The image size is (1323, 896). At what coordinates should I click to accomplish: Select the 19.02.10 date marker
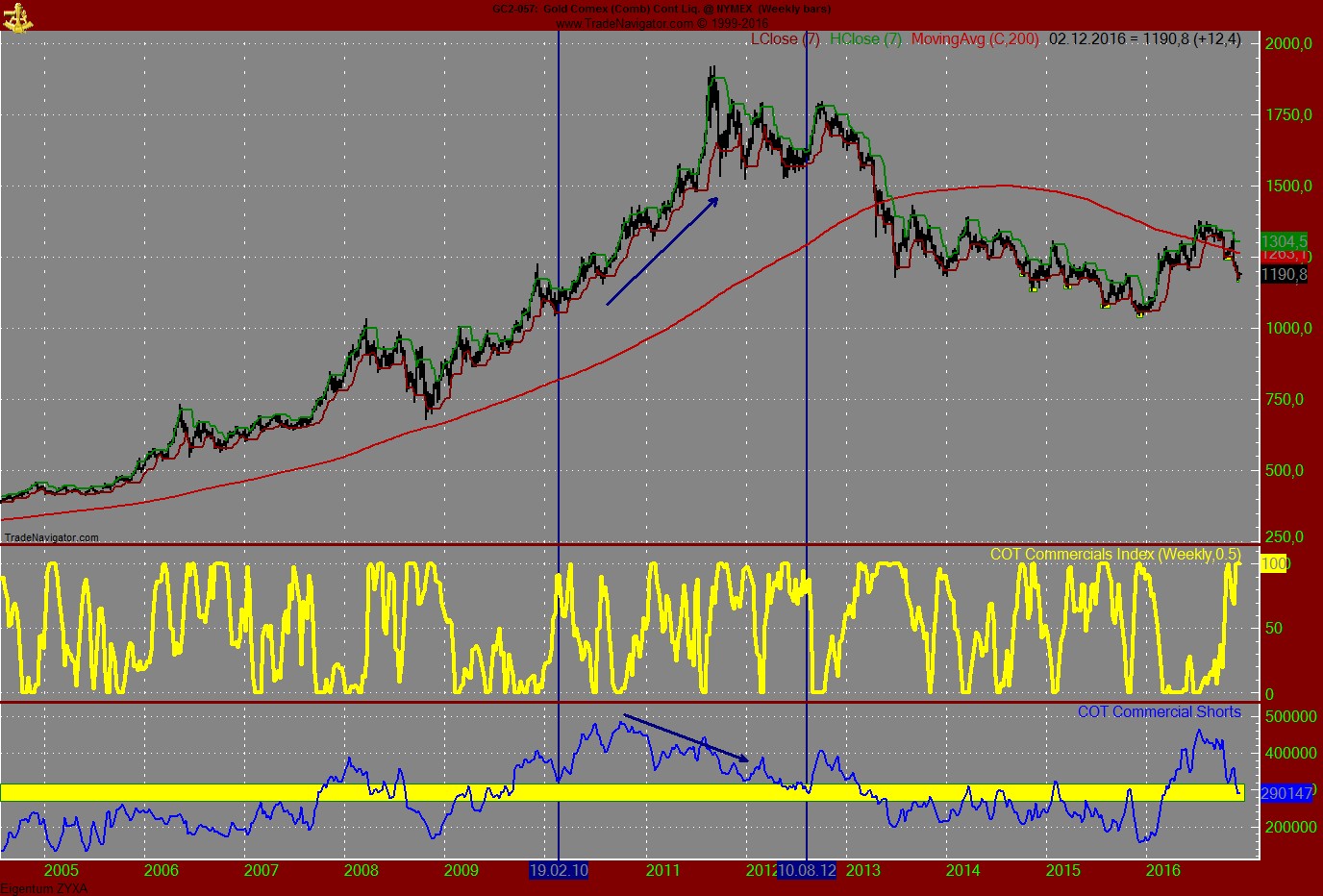(559, 870)
